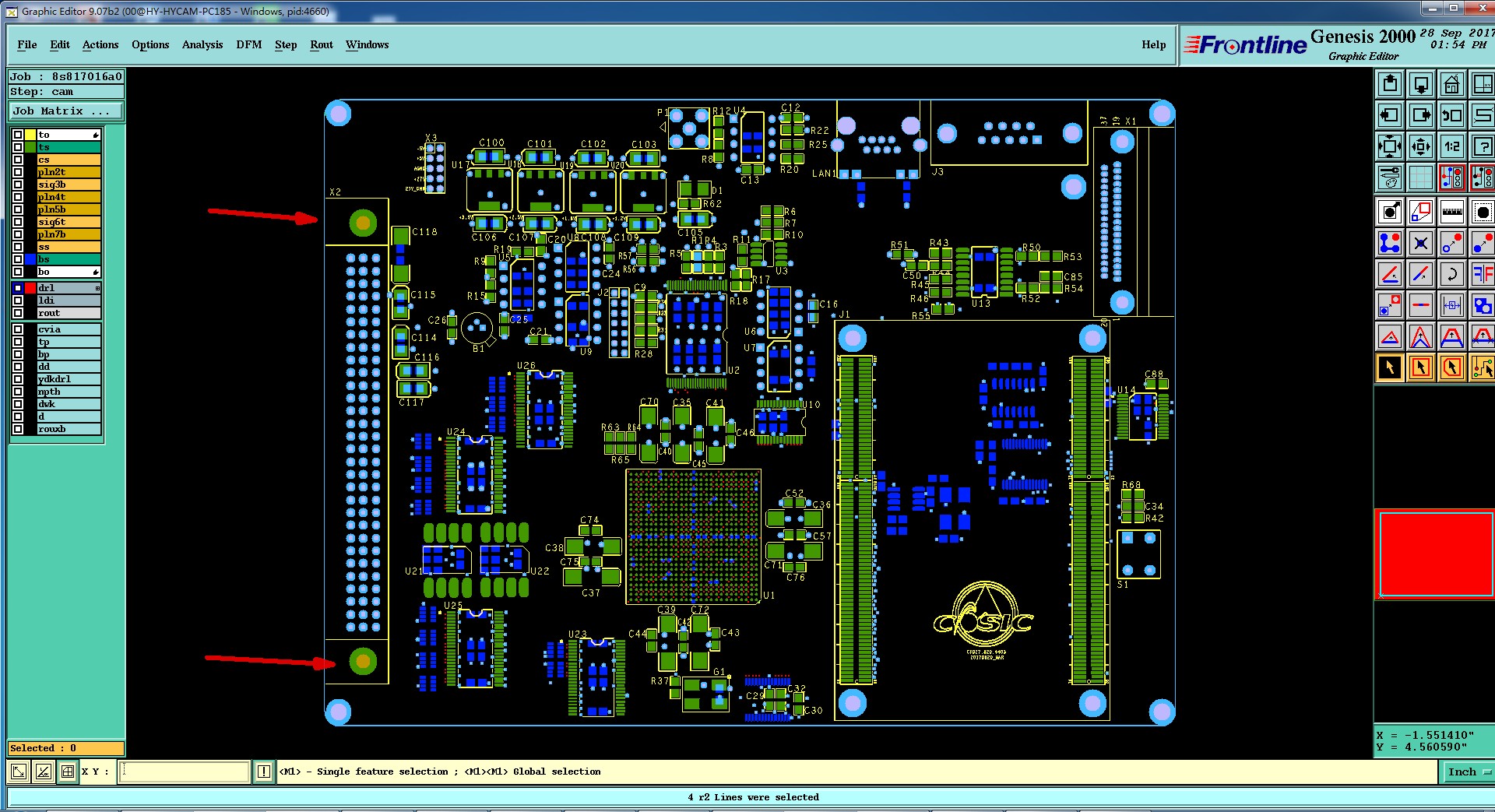Select the sig3b layer row

69,185
